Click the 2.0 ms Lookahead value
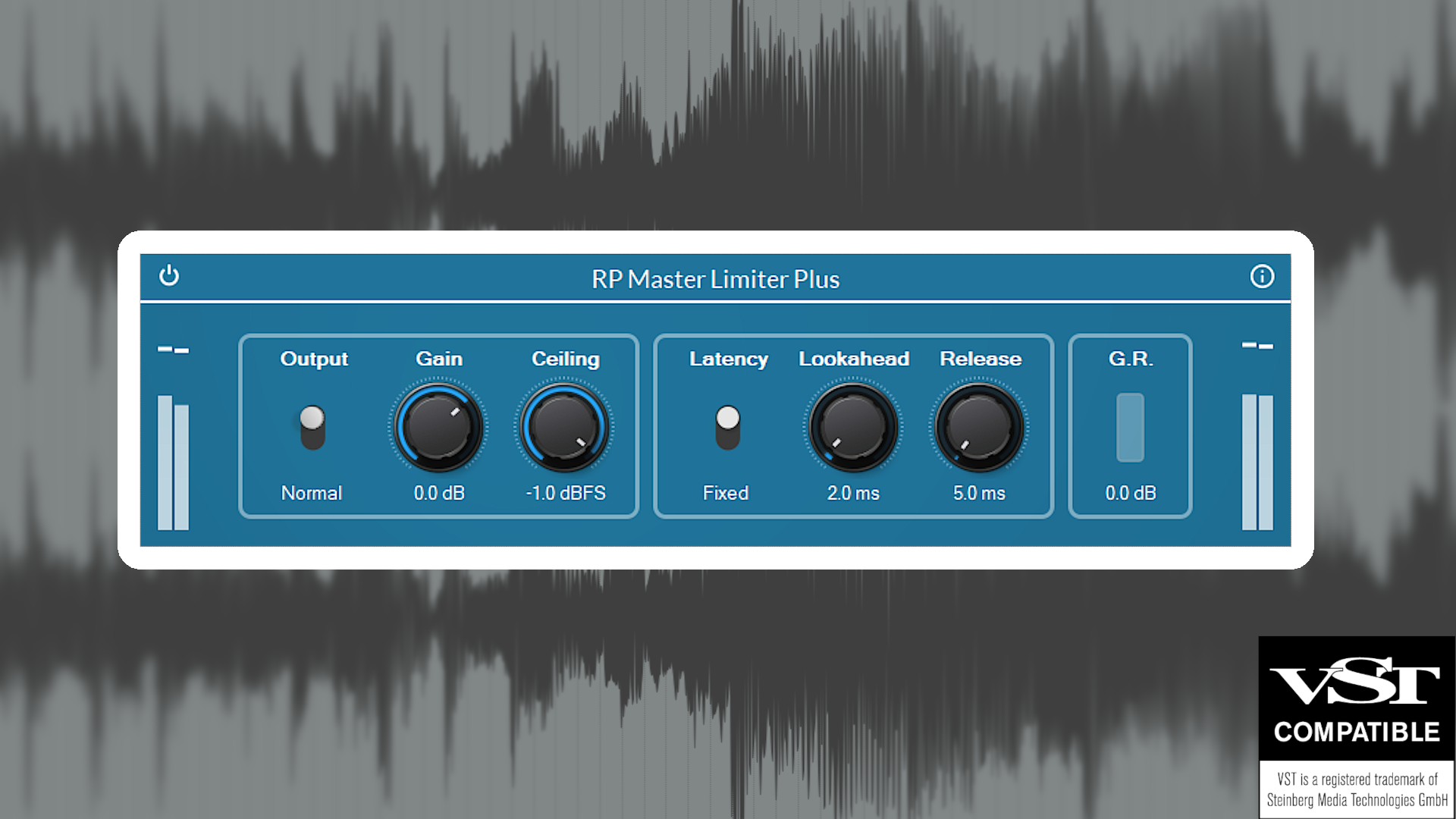Viewport: 1456px width, 819px height. [x=853, y=493]
